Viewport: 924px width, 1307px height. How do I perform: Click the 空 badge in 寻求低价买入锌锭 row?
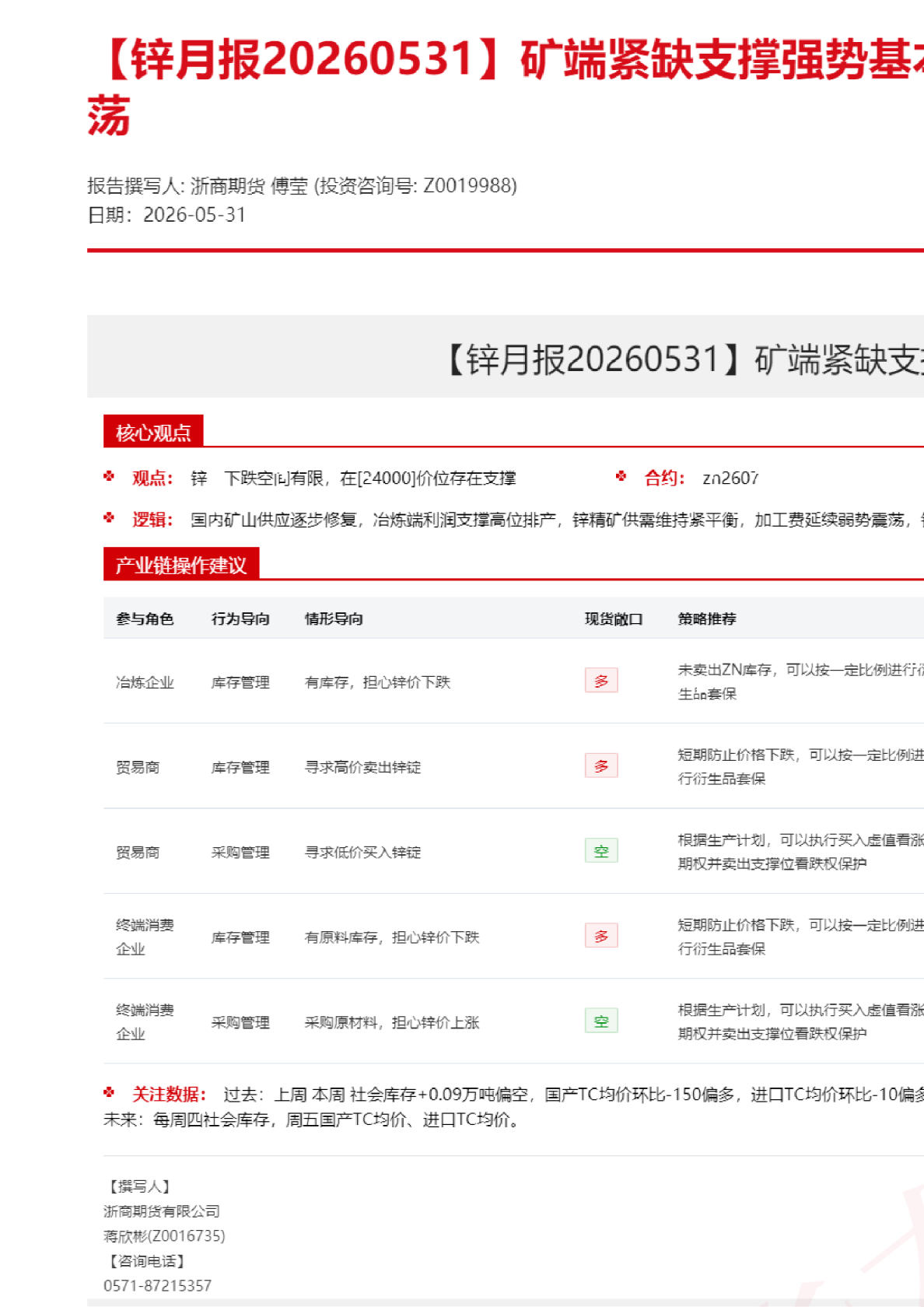click(x=601, y=851)
